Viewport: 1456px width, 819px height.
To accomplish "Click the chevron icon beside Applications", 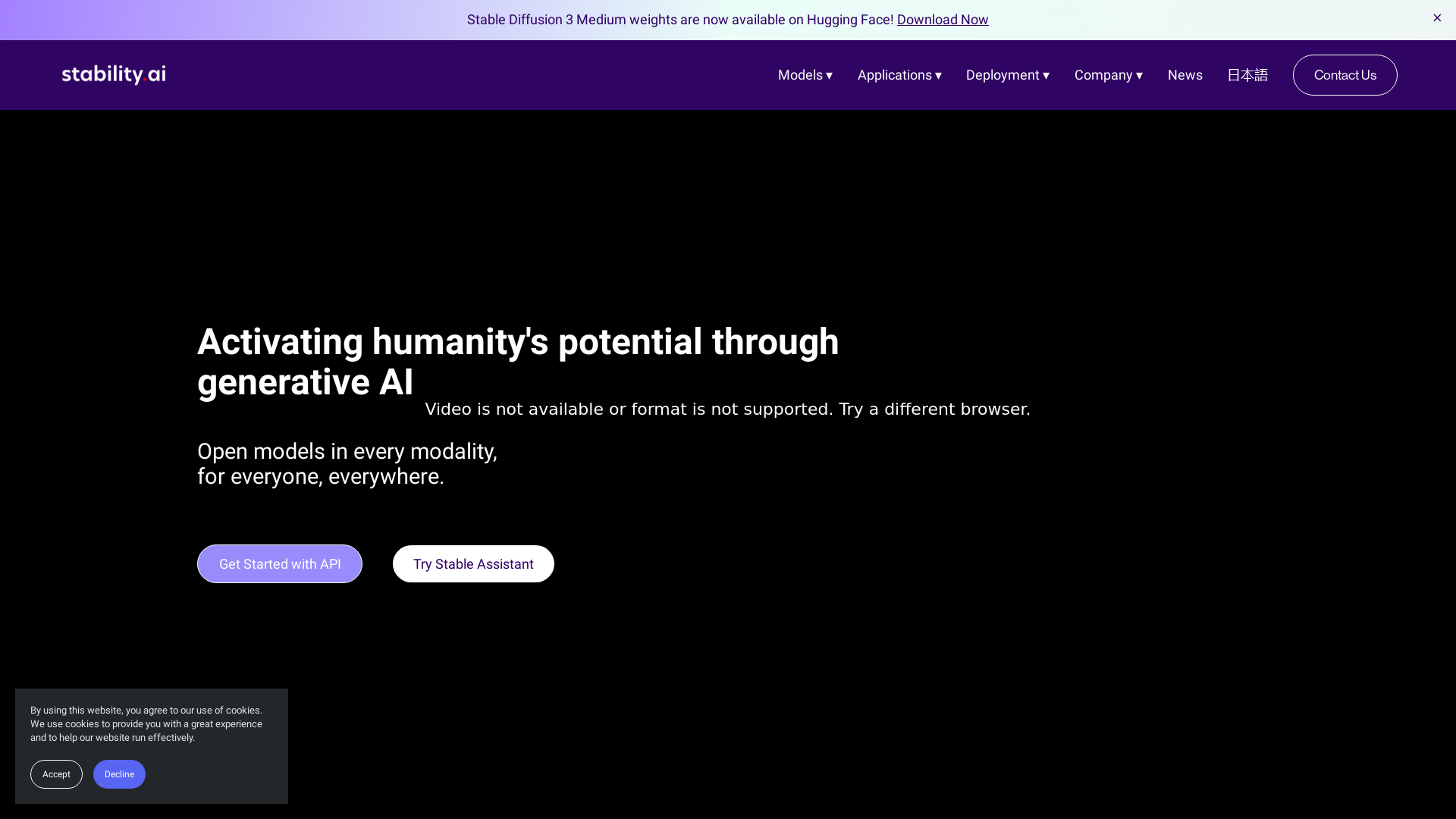I will point(939,75).
